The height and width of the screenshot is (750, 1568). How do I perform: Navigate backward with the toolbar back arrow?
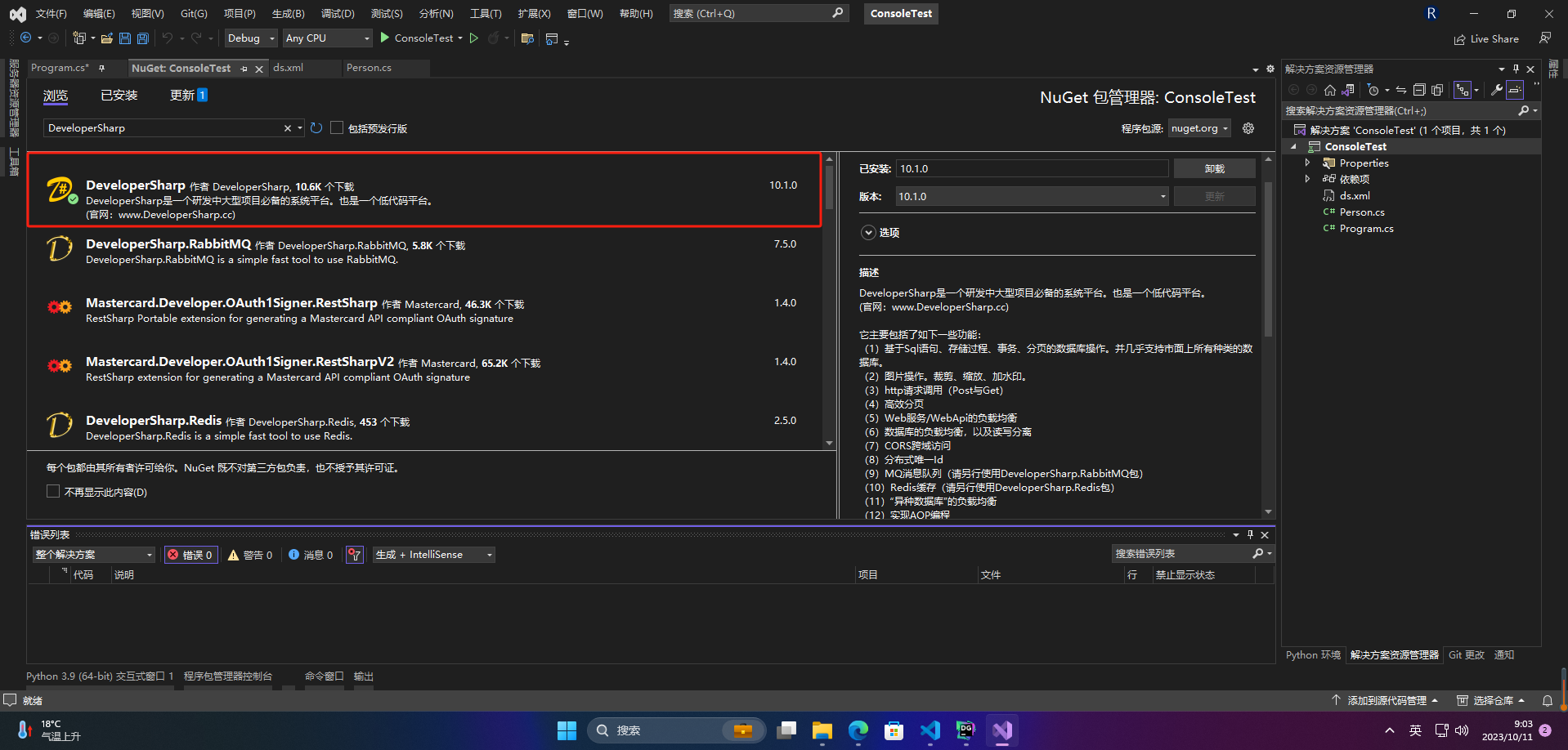[x=26, y=38]
